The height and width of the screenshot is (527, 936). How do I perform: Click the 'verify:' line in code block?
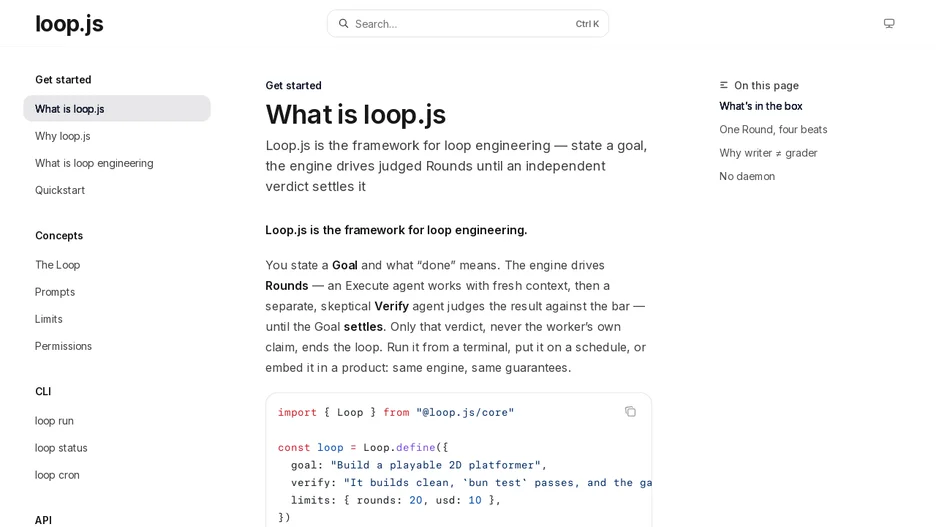[x=471, y=483]
